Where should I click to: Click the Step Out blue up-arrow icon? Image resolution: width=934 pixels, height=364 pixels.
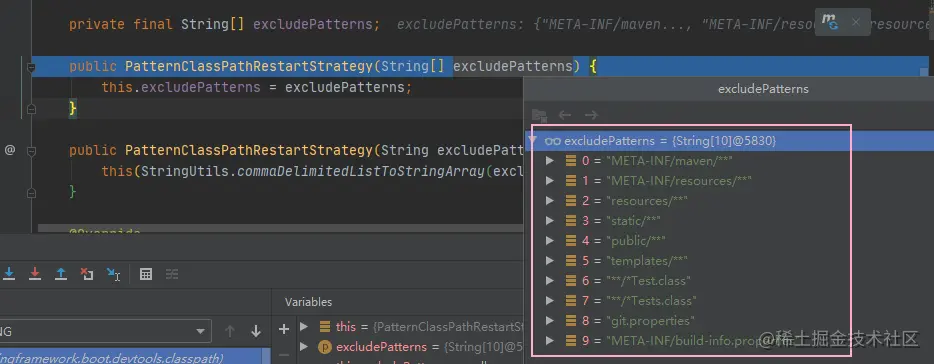61,273
